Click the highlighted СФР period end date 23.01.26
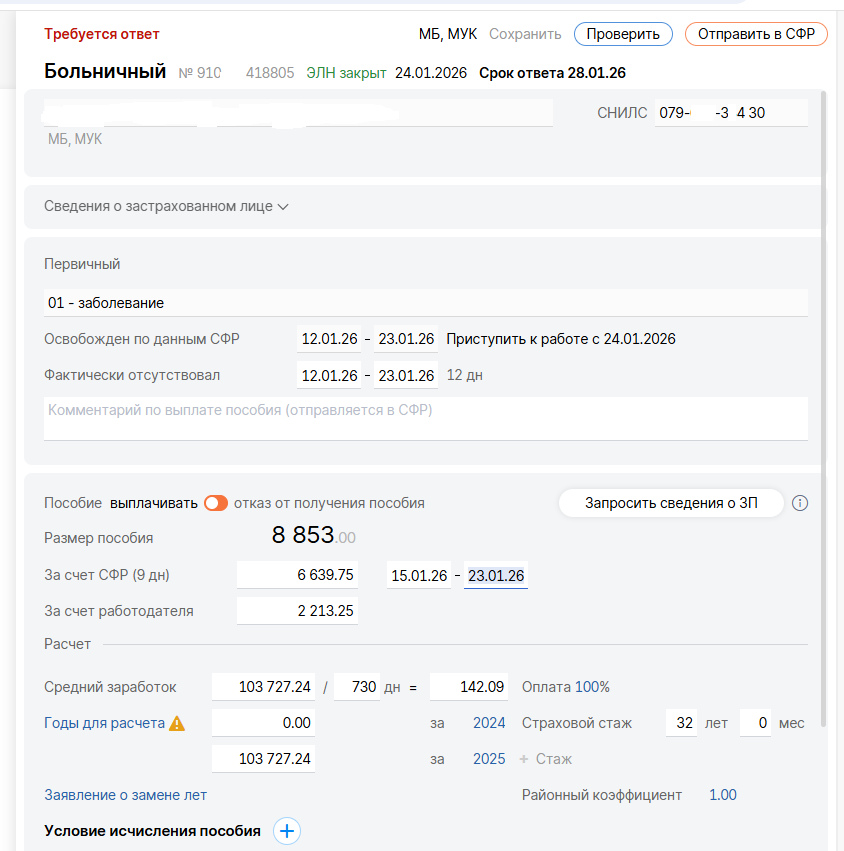 (x=496, y=575)
